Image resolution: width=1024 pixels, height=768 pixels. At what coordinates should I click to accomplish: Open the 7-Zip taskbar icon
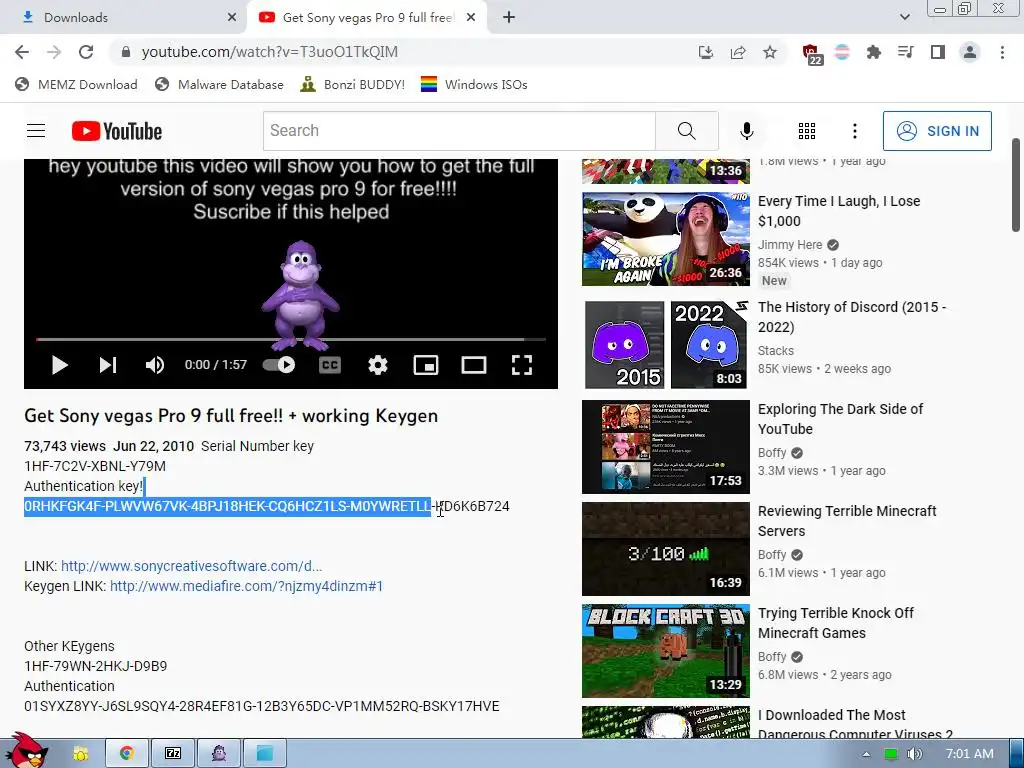pyautogui.click(x=173, y=754)
